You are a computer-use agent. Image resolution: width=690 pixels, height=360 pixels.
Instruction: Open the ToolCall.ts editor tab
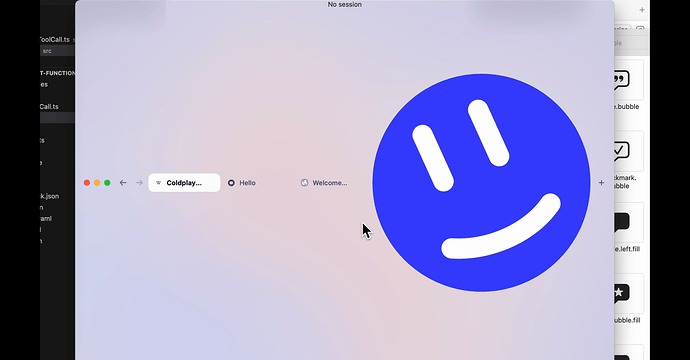pyautogui.click(x=55, y=39)
